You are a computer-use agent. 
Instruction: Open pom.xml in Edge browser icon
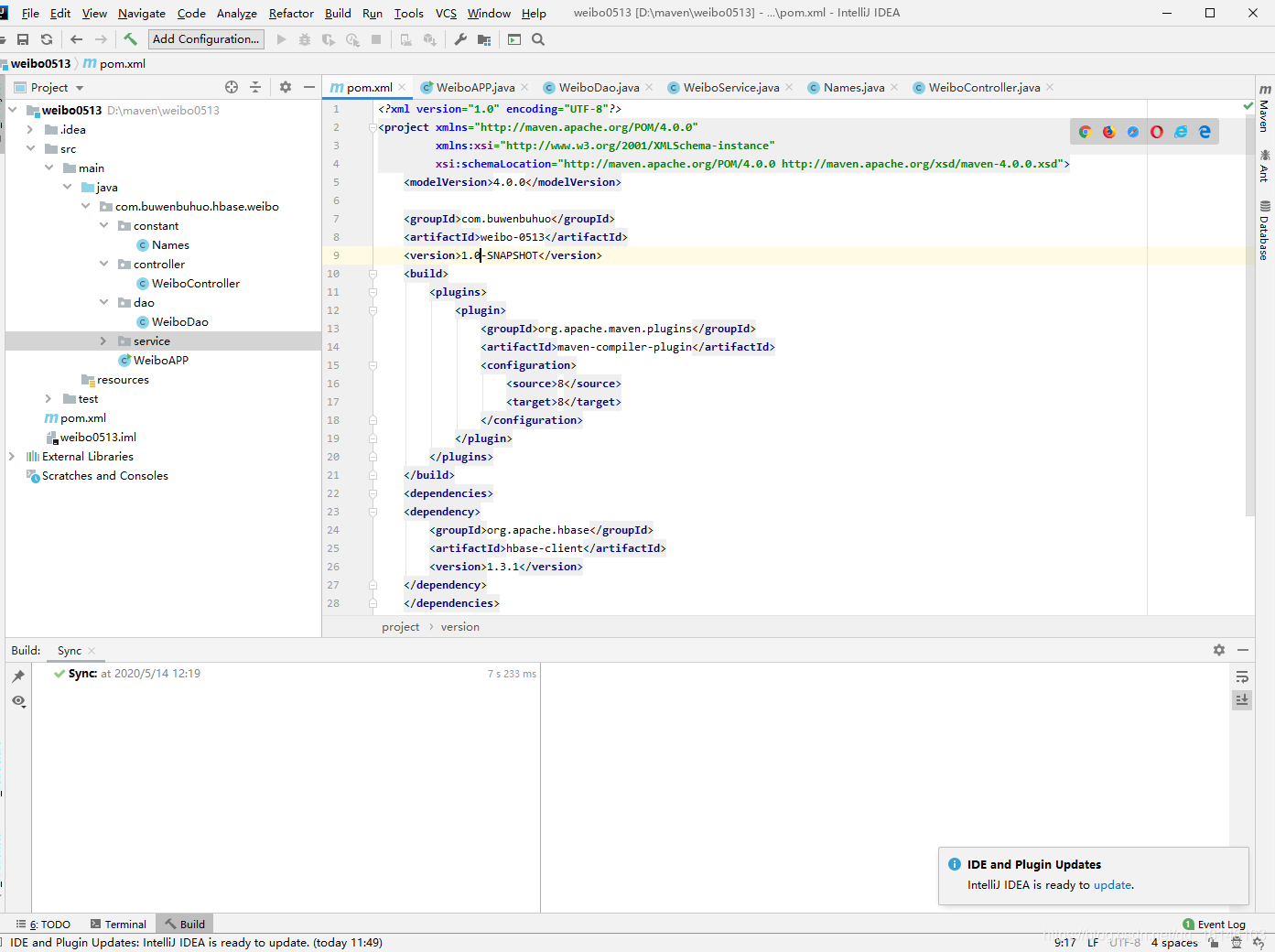pos(1205,132)
